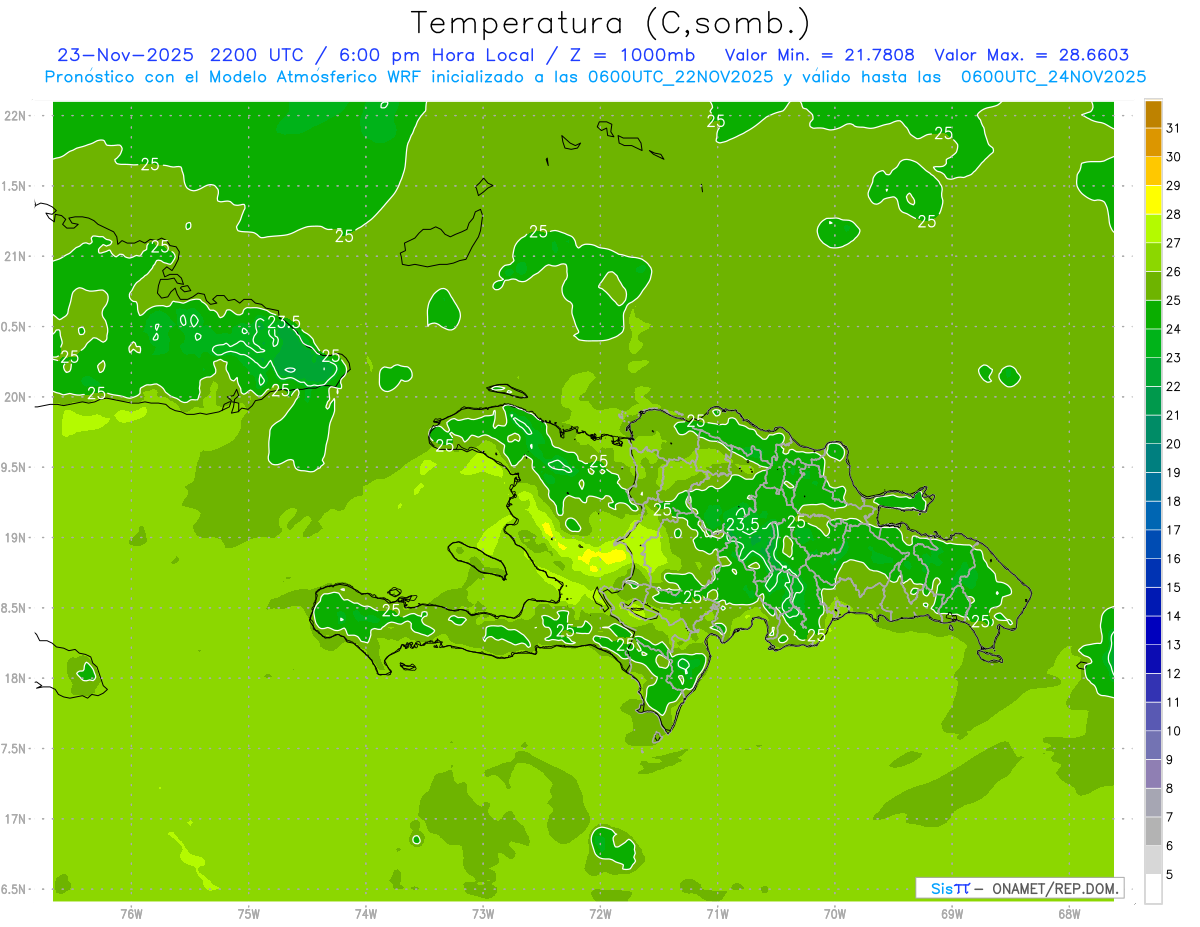Click the "75W" longitude label
This screenshot has width=1200, height=927.
249,914
